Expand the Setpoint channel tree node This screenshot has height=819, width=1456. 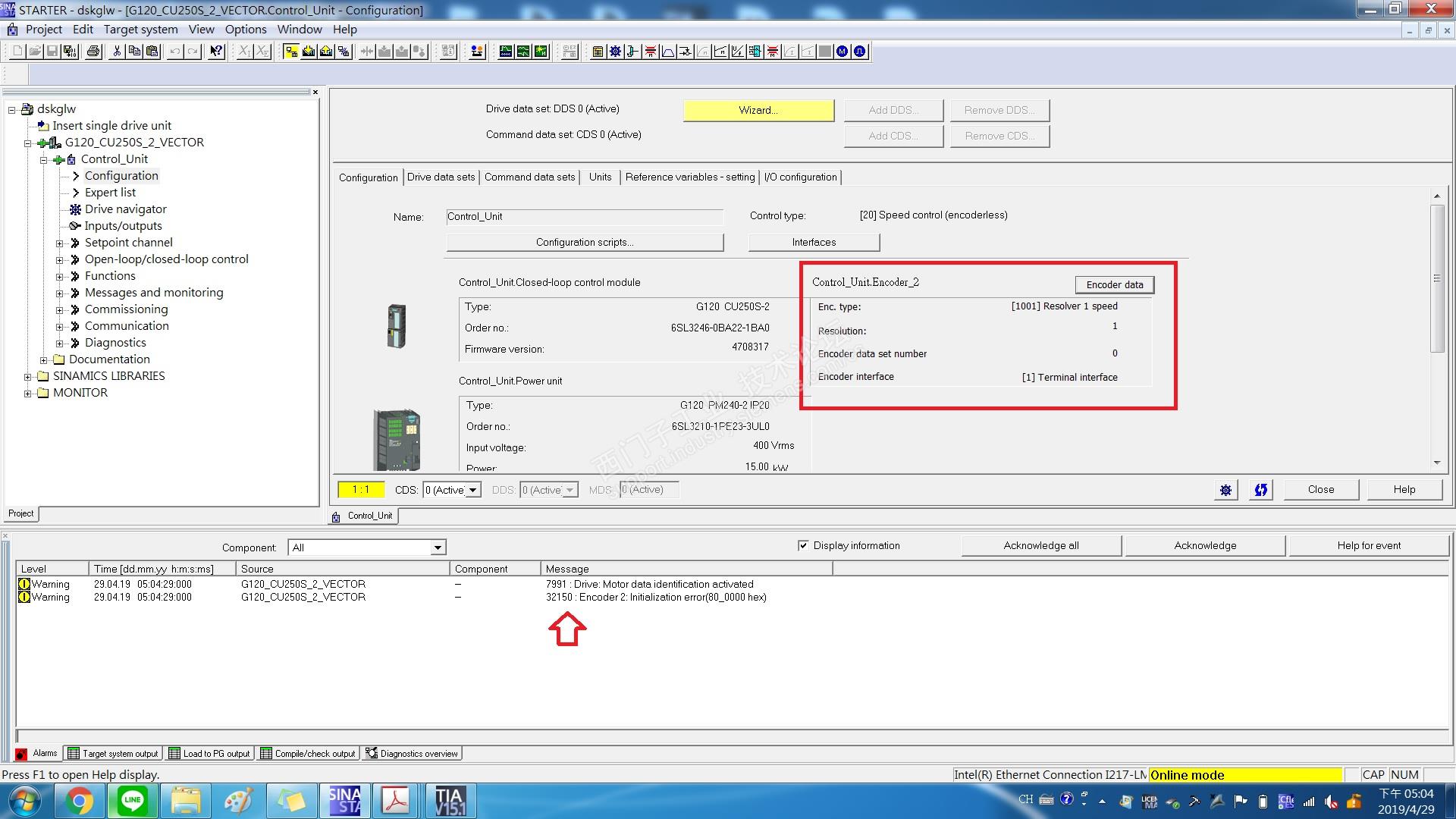[60, 243]
